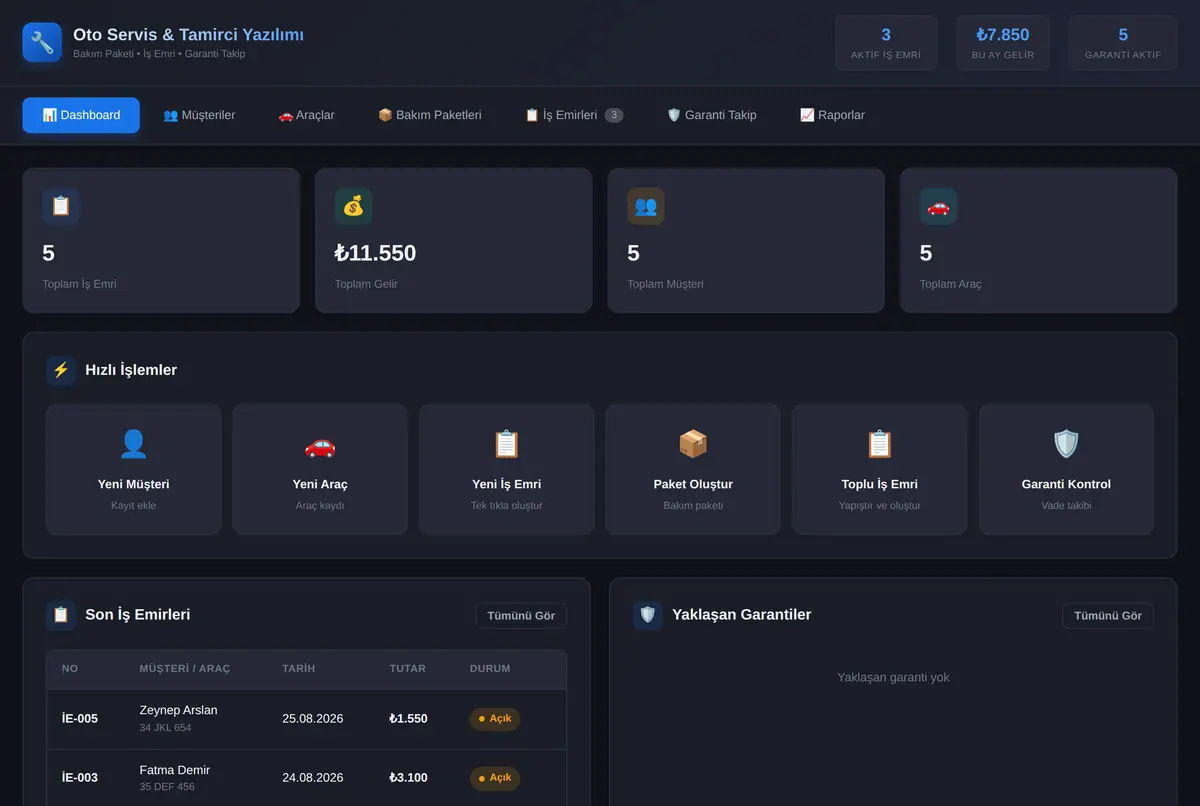1200x806 pixels.
Task: Click Tümünü Gör in Yaklaşan Garantiler
Action: (x=1108, y=616)
